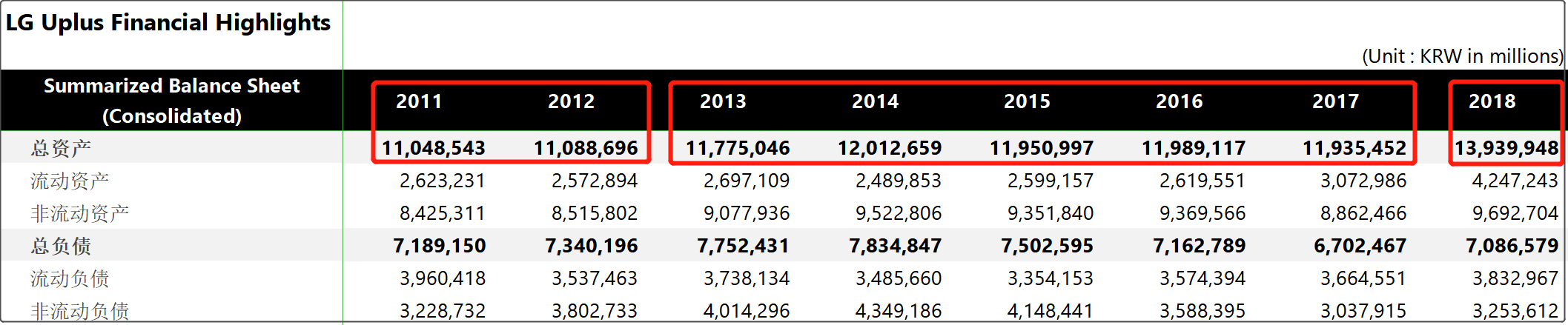This screenshot has height=325, width=1568.
Task: Click total assets value 11,048,543
Action: 434,148
